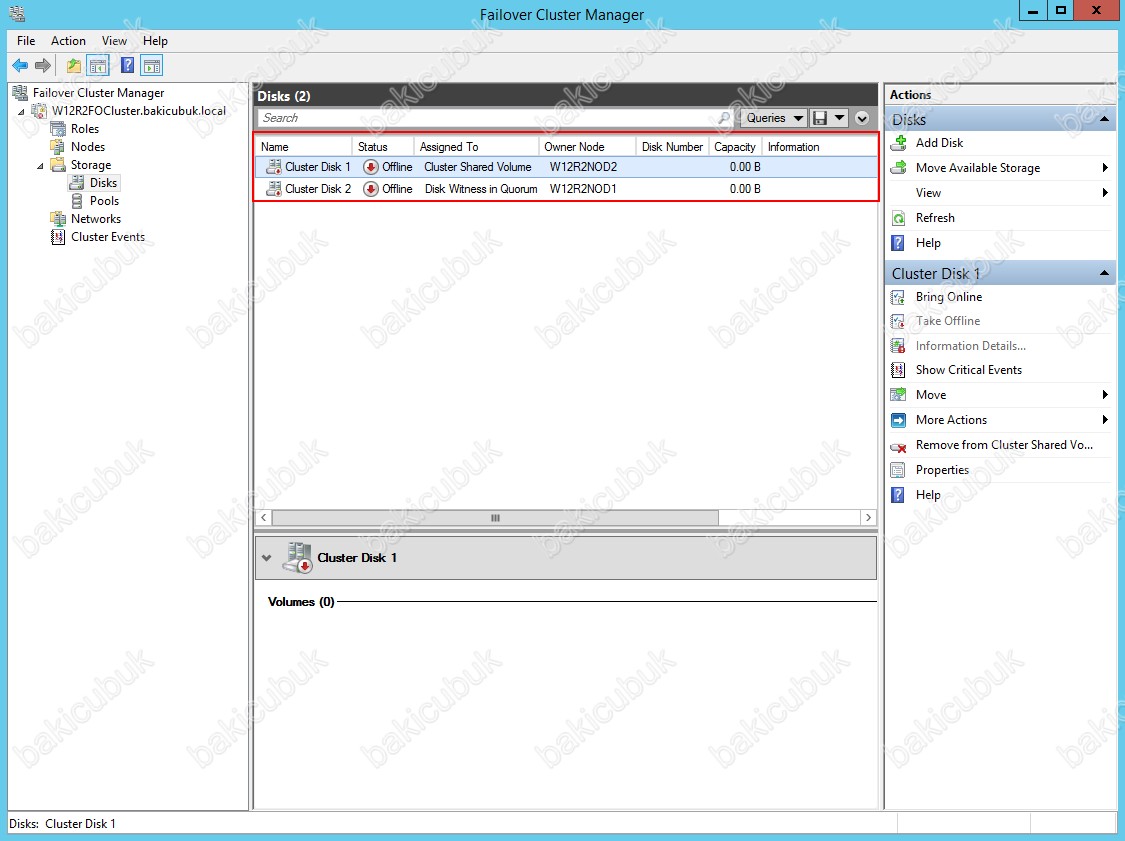Click the Cluster Disk 1 row icon
The height and width of the screenshot is (841, 1125).
click(x=274, y=167)
